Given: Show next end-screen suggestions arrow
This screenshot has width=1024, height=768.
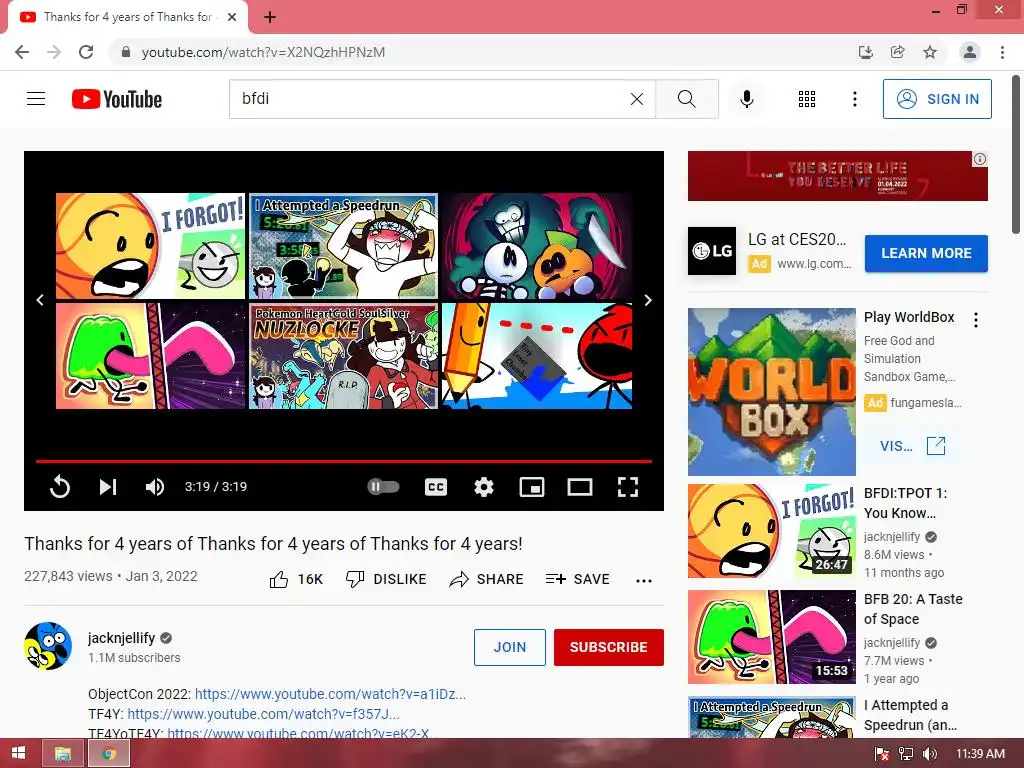Looking at the screenshot, I should [648, 300].
